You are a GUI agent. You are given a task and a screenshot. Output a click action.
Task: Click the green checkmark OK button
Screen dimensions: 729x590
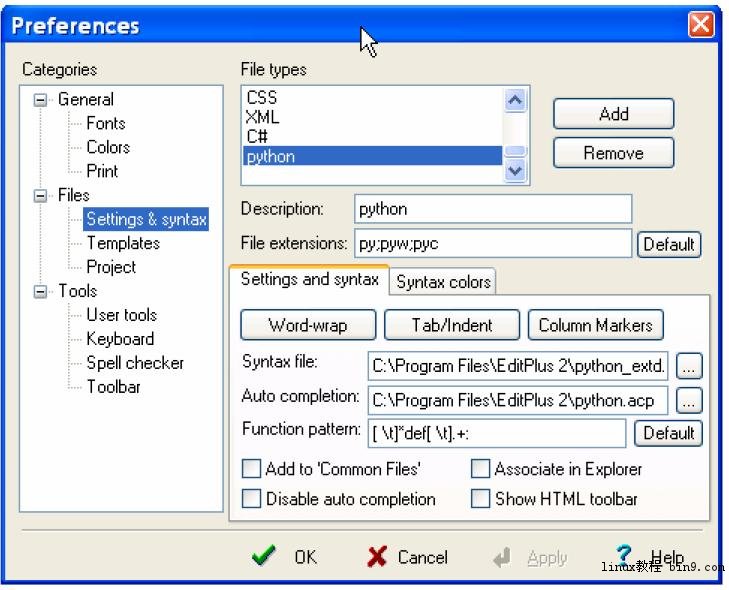tap(285, 557)
